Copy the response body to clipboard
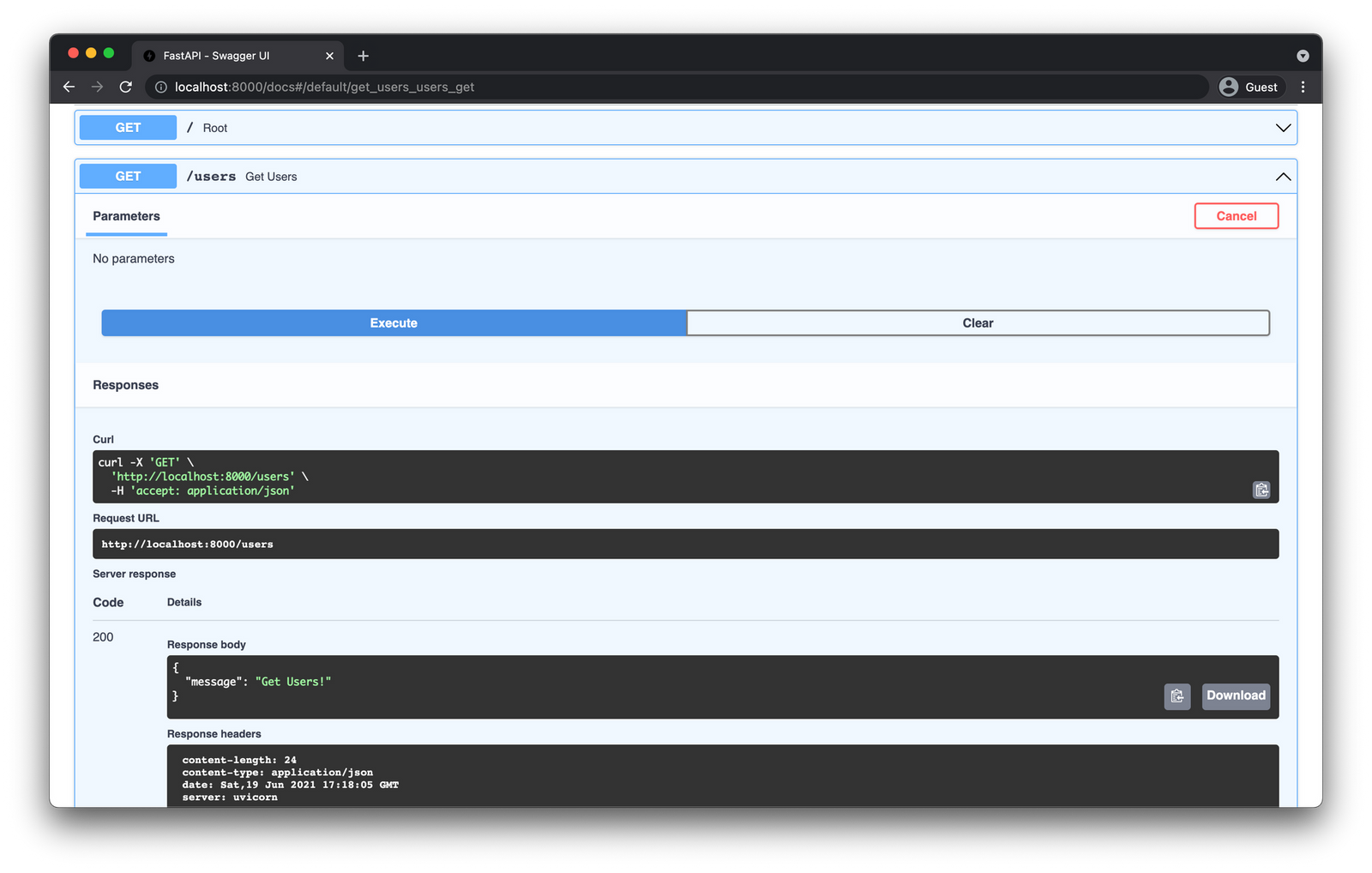 point(1176,696)
